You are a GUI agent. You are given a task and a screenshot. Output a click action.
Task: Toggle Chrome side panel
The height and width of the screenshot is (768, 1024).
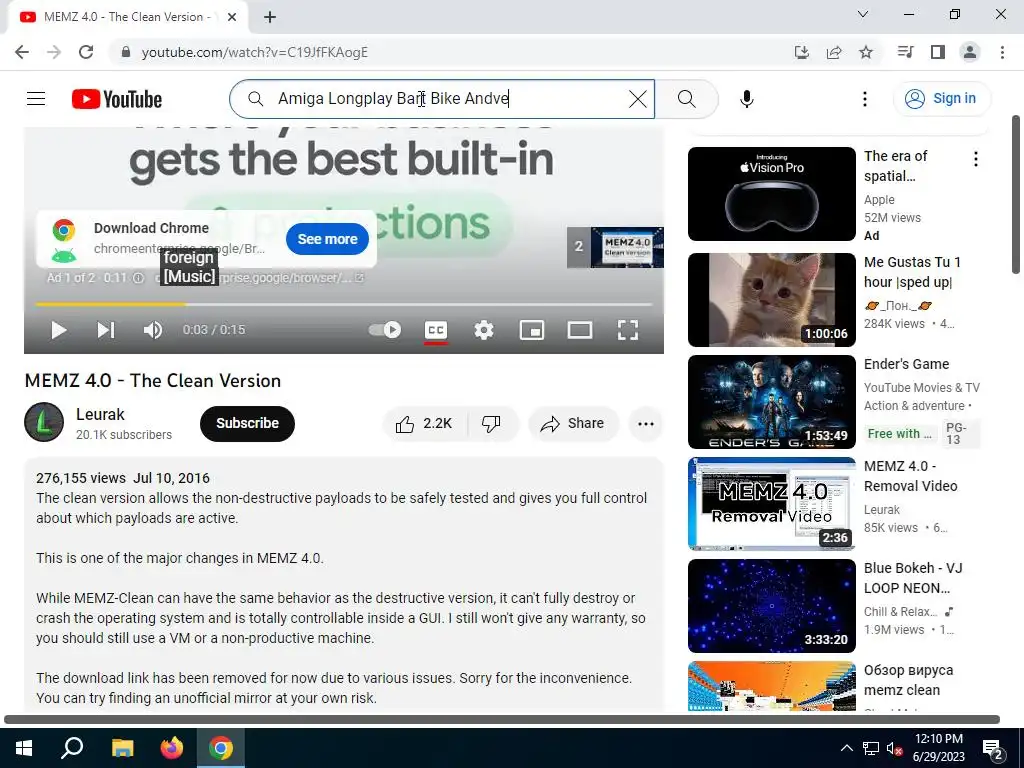(938, 52)
